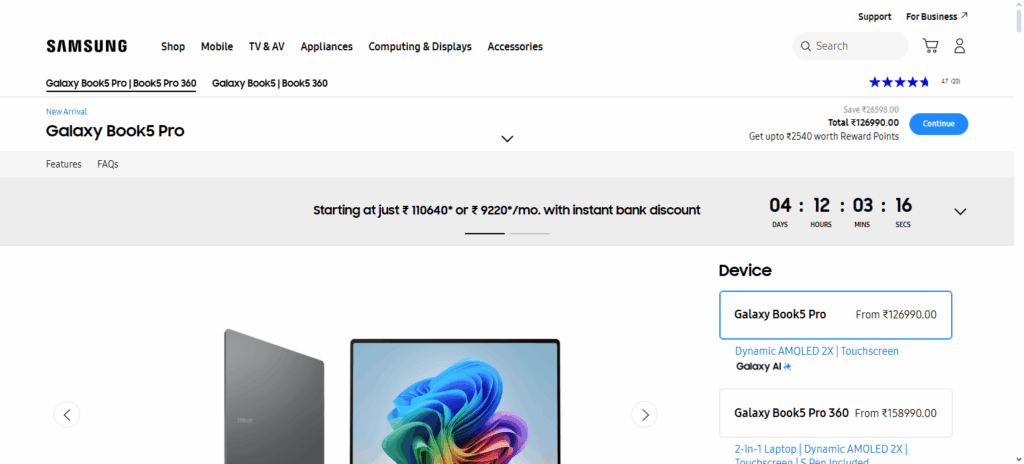Select the Galaxy Book5 Pro device option
This screenshot has height=464, width=1024.
coord(835,315)
